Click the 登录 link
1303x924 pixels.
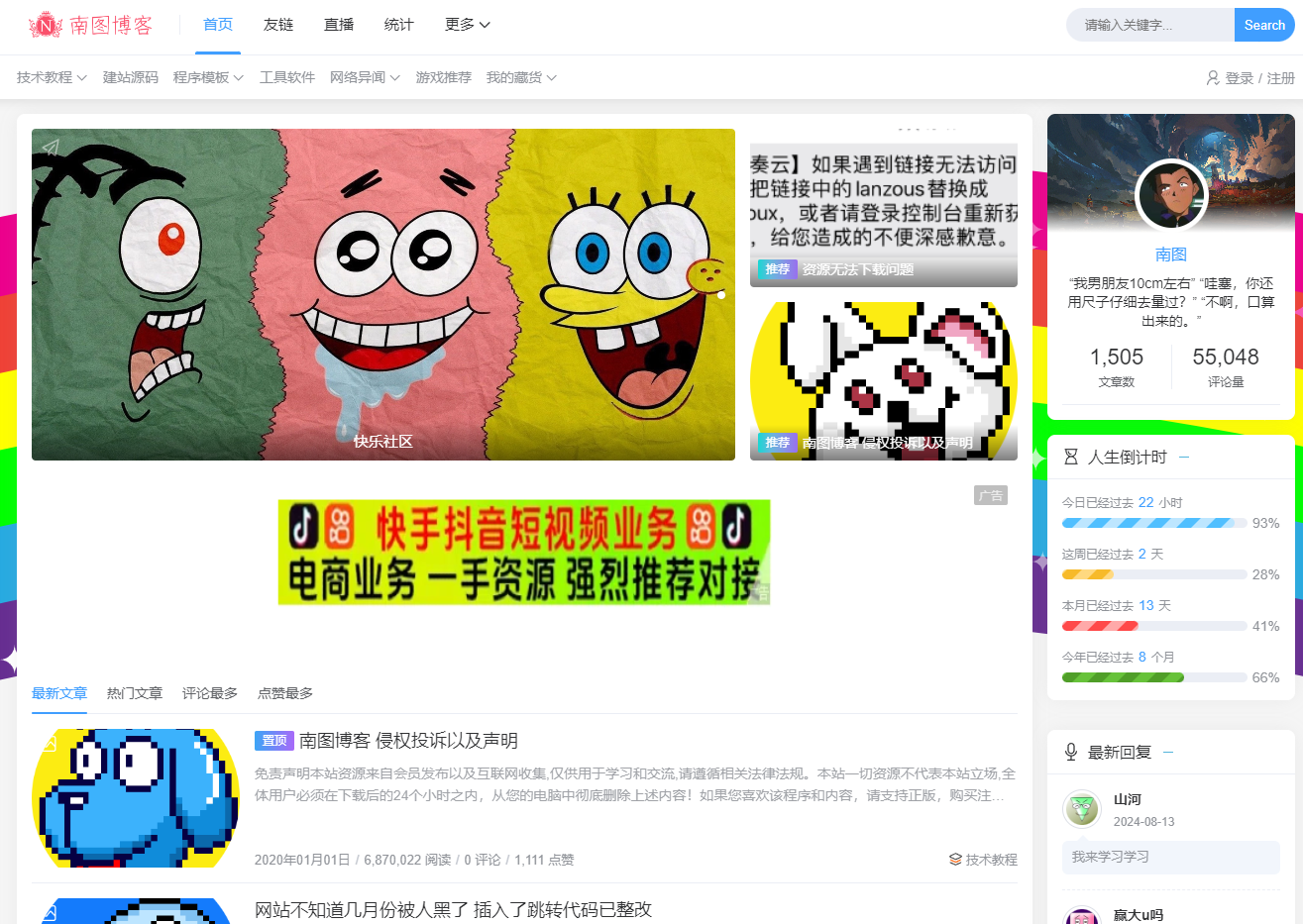(x=1240, y=78)
